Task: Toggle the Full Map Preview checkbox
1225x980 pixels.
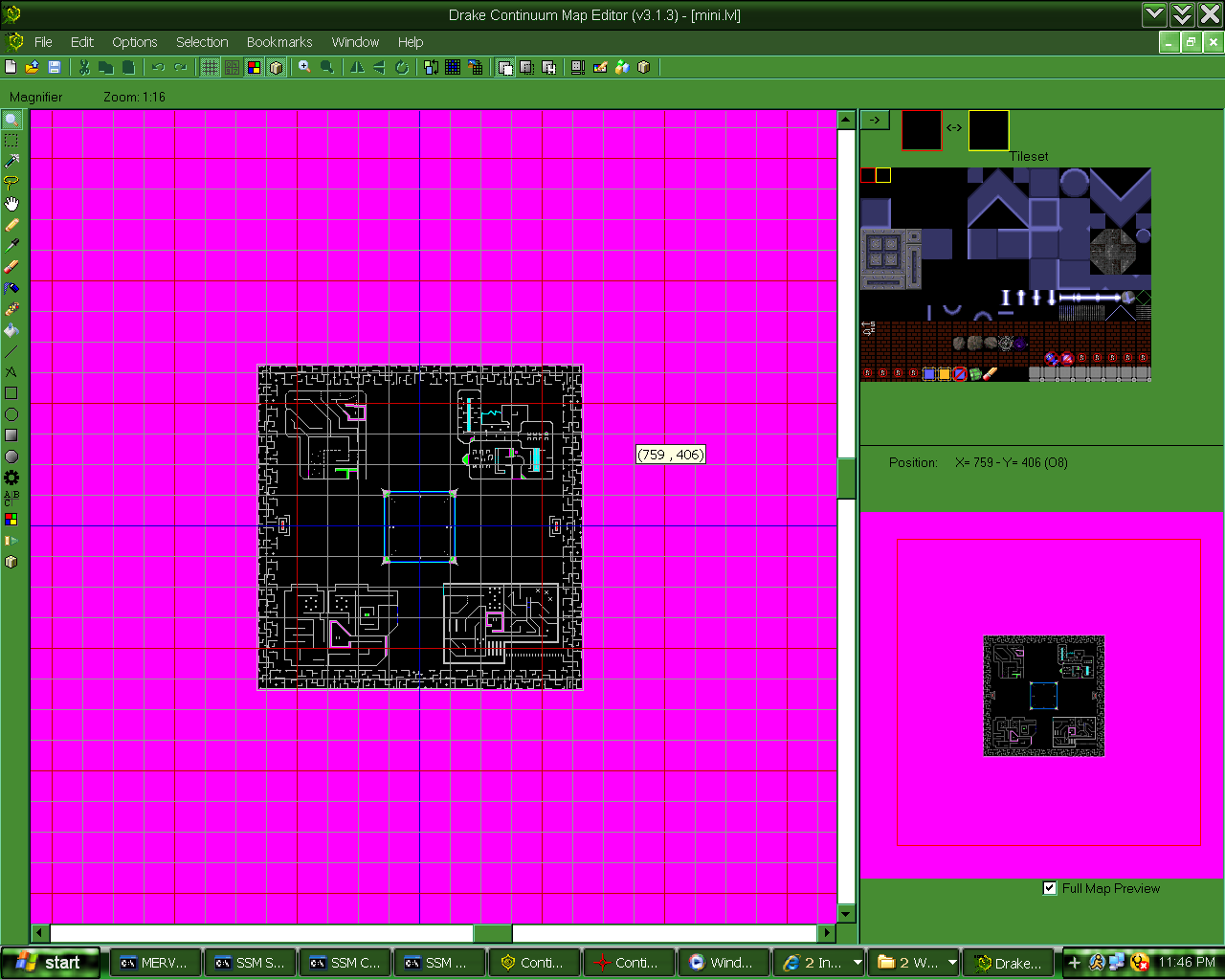Action: (1050, 888)
